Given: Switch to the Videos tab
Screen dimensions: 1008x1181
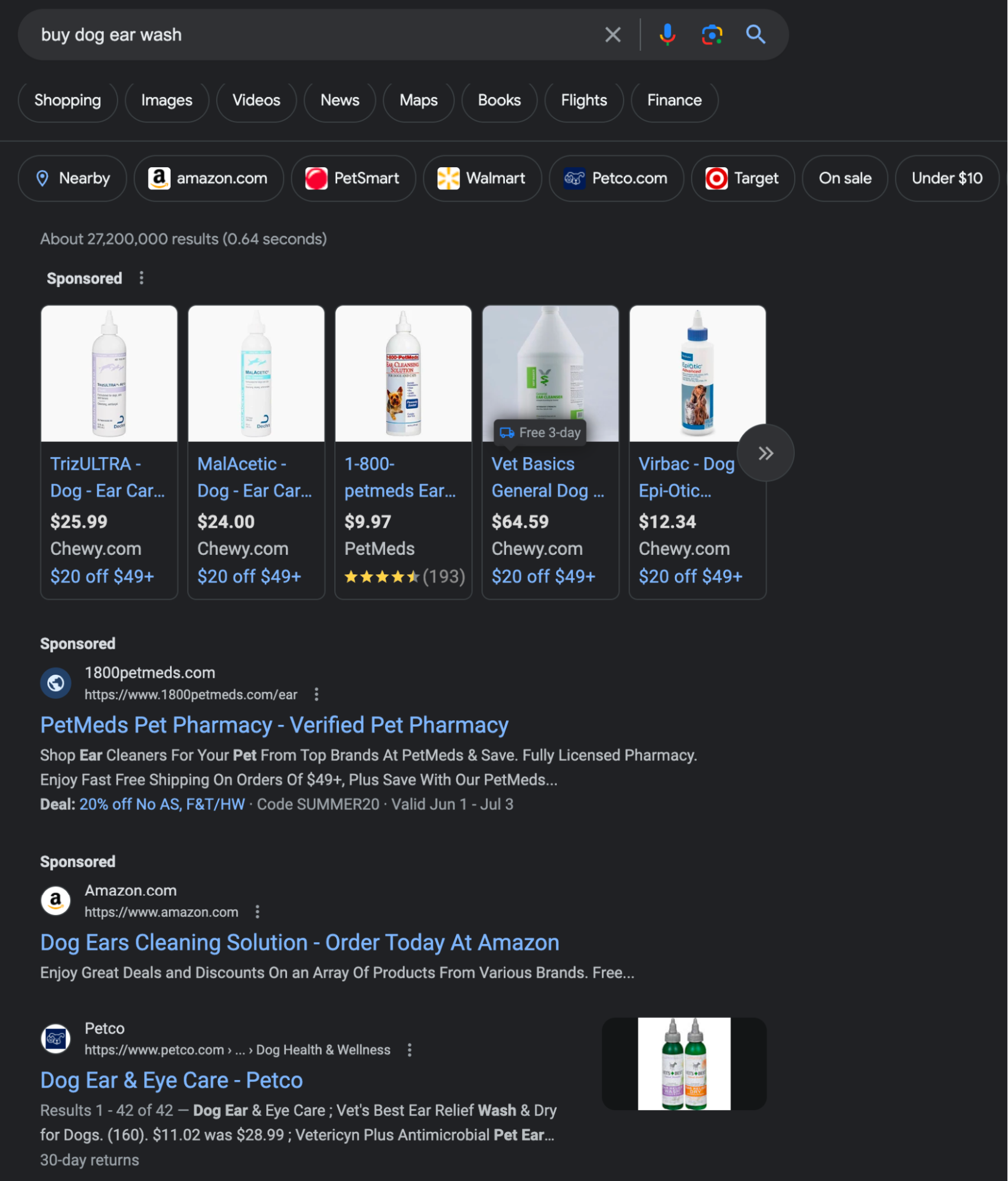Looking at the screenshot, I should (x=256, y=100).
